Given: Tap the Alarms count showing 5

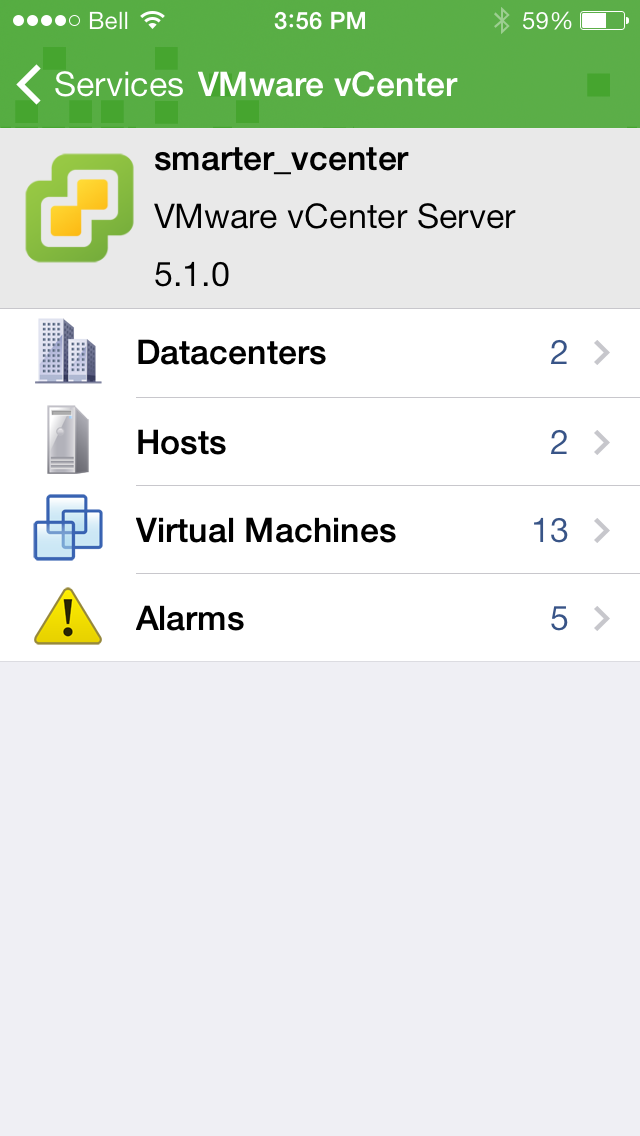Looking at the screenshot, I should pos(559,618).
